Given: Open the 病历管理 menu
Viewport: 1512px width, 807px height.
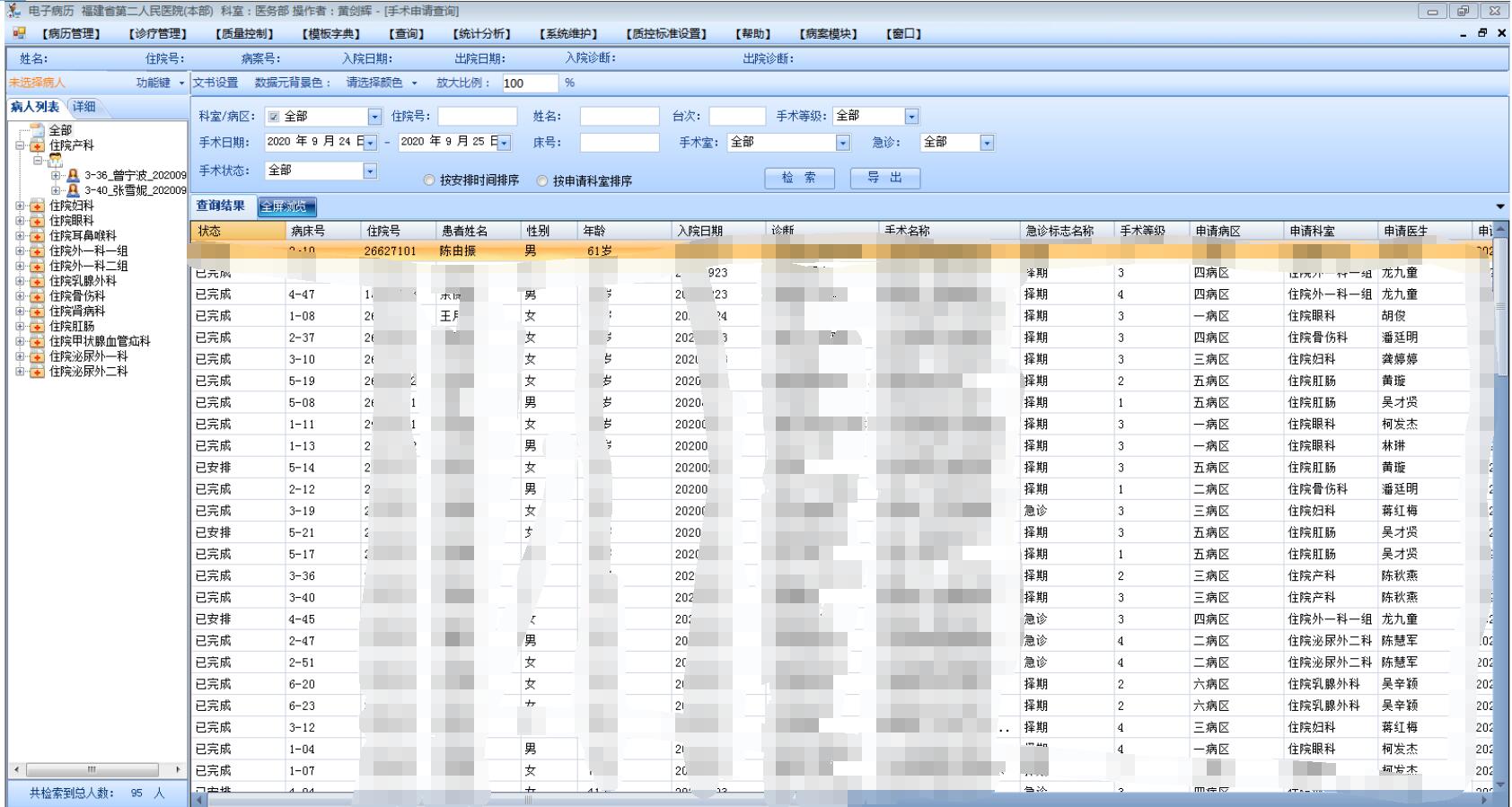Looking at the screenshot, I should tap(71, 34).
